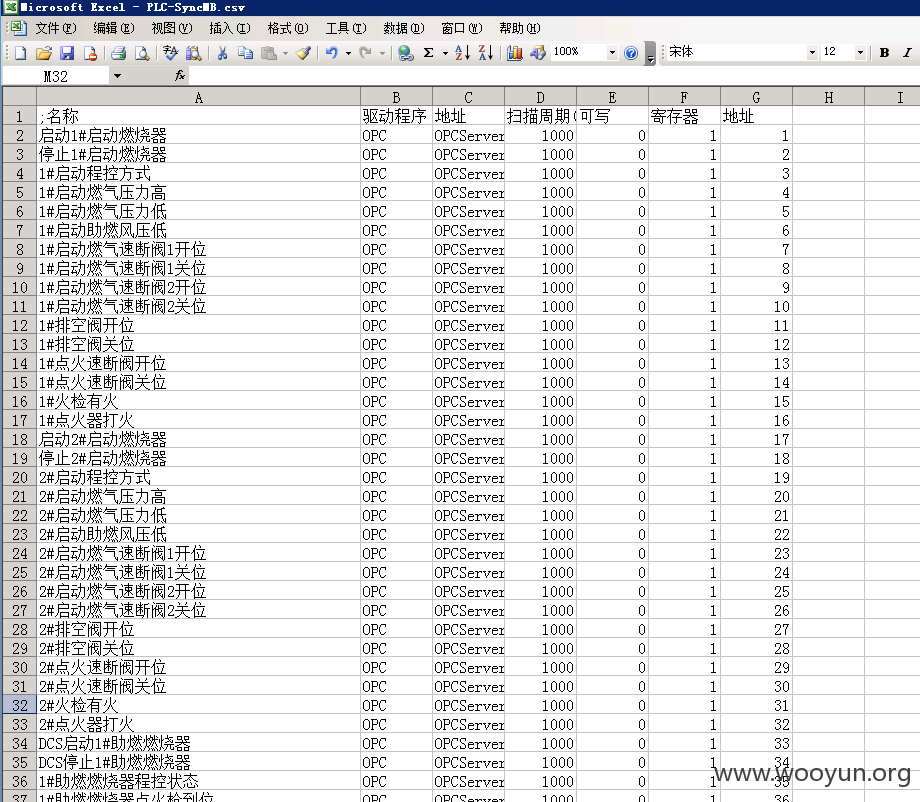Click the Print icon in the toolbar
The width and height of the screenshot is (920, 802).
pos(119,53)
